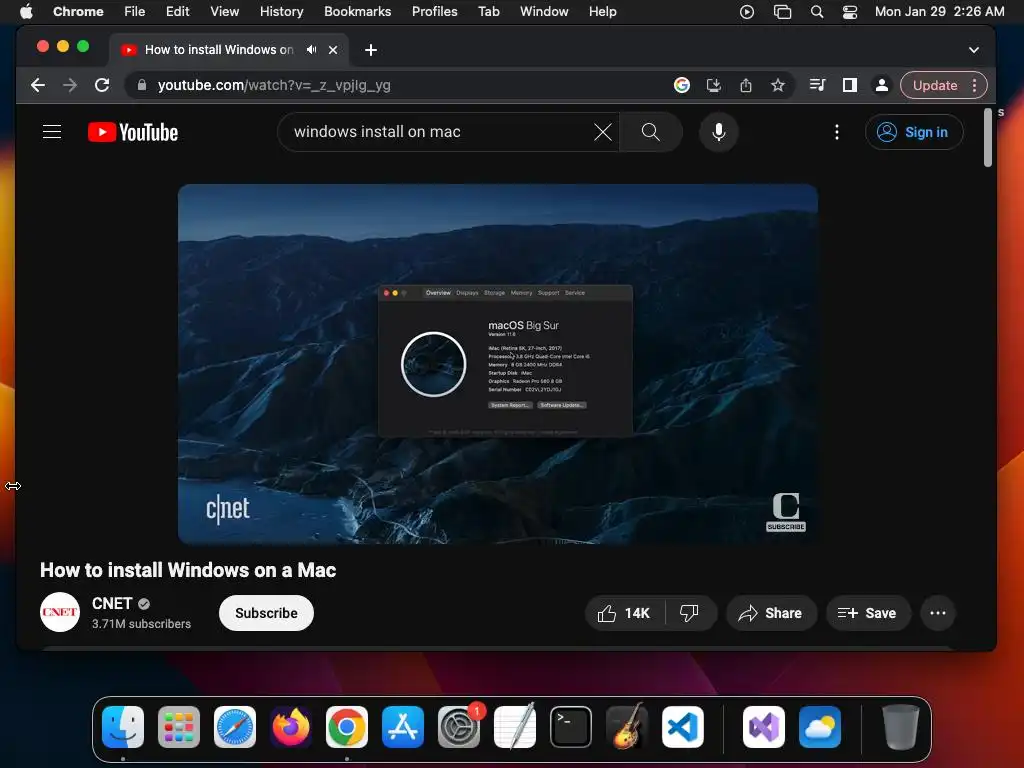Select the How to install Windows tab

pyautogui.click(x=229, y=50)
